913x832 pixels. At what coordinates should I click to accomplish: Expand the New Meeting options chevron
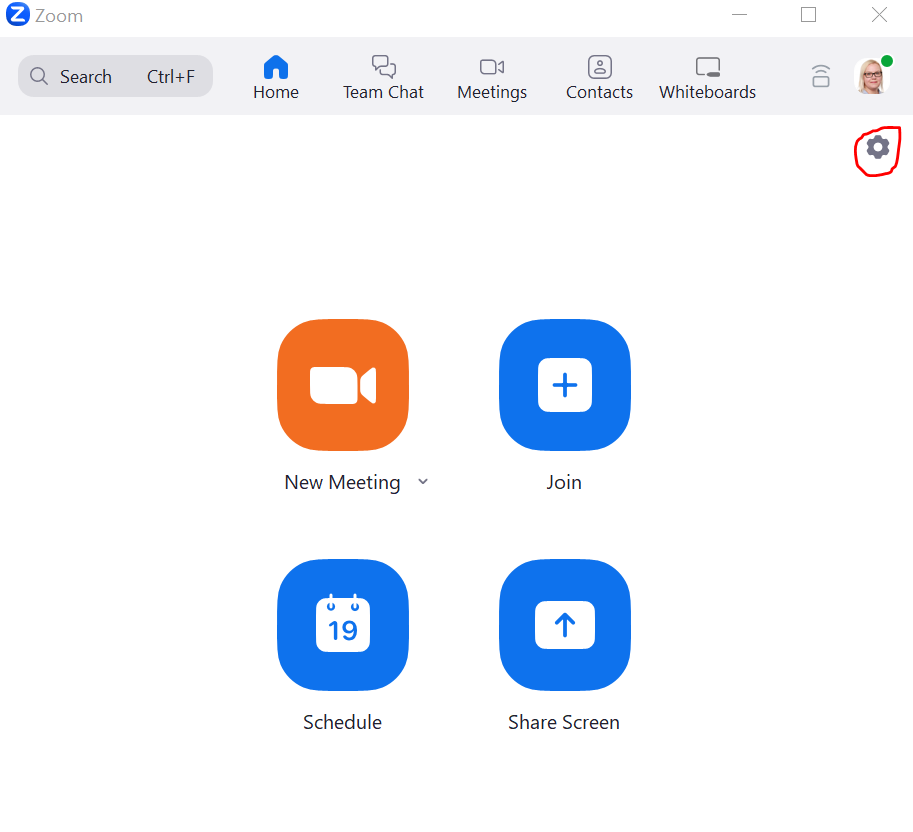423,482
